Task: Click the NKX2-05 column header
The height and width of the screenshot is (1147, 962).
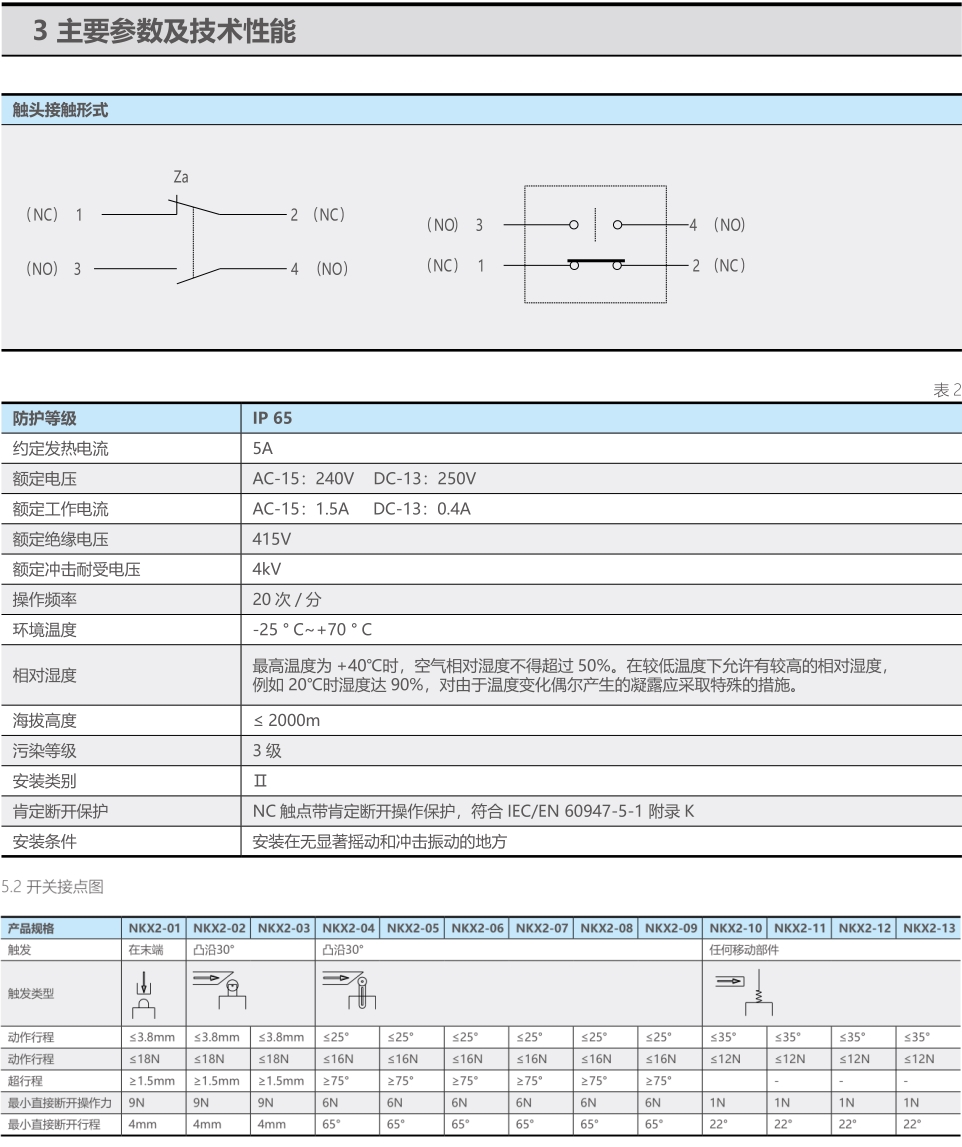Action: [x=413, y=928]
